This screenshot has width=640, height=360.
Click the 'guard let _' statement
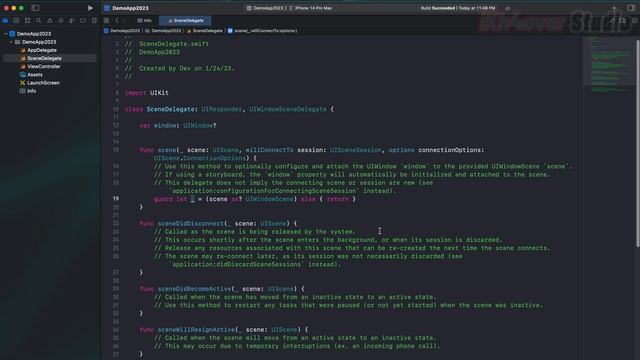254,199
